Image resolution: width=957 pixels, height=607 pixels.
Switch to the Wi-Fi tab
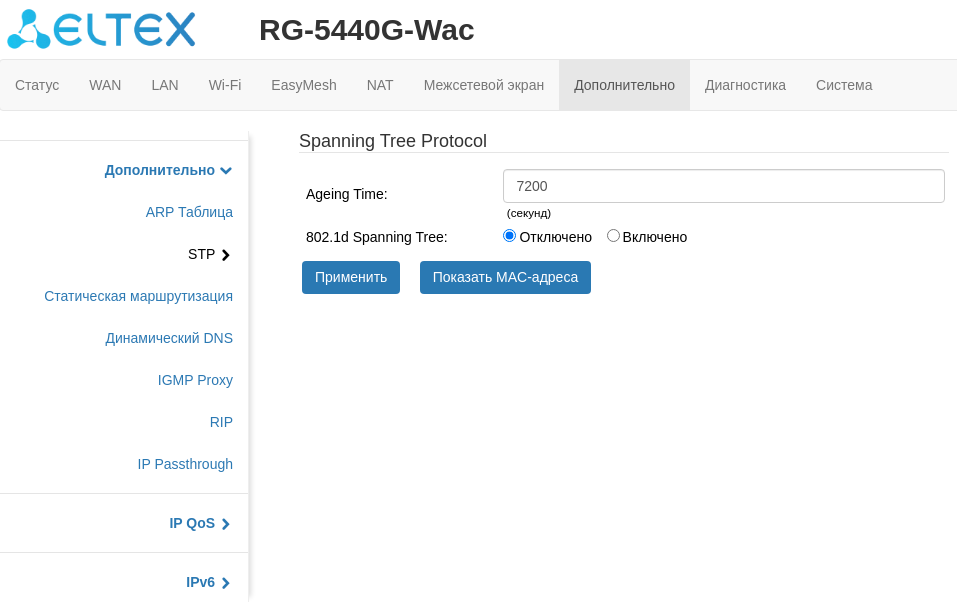[x=225, y=85]
